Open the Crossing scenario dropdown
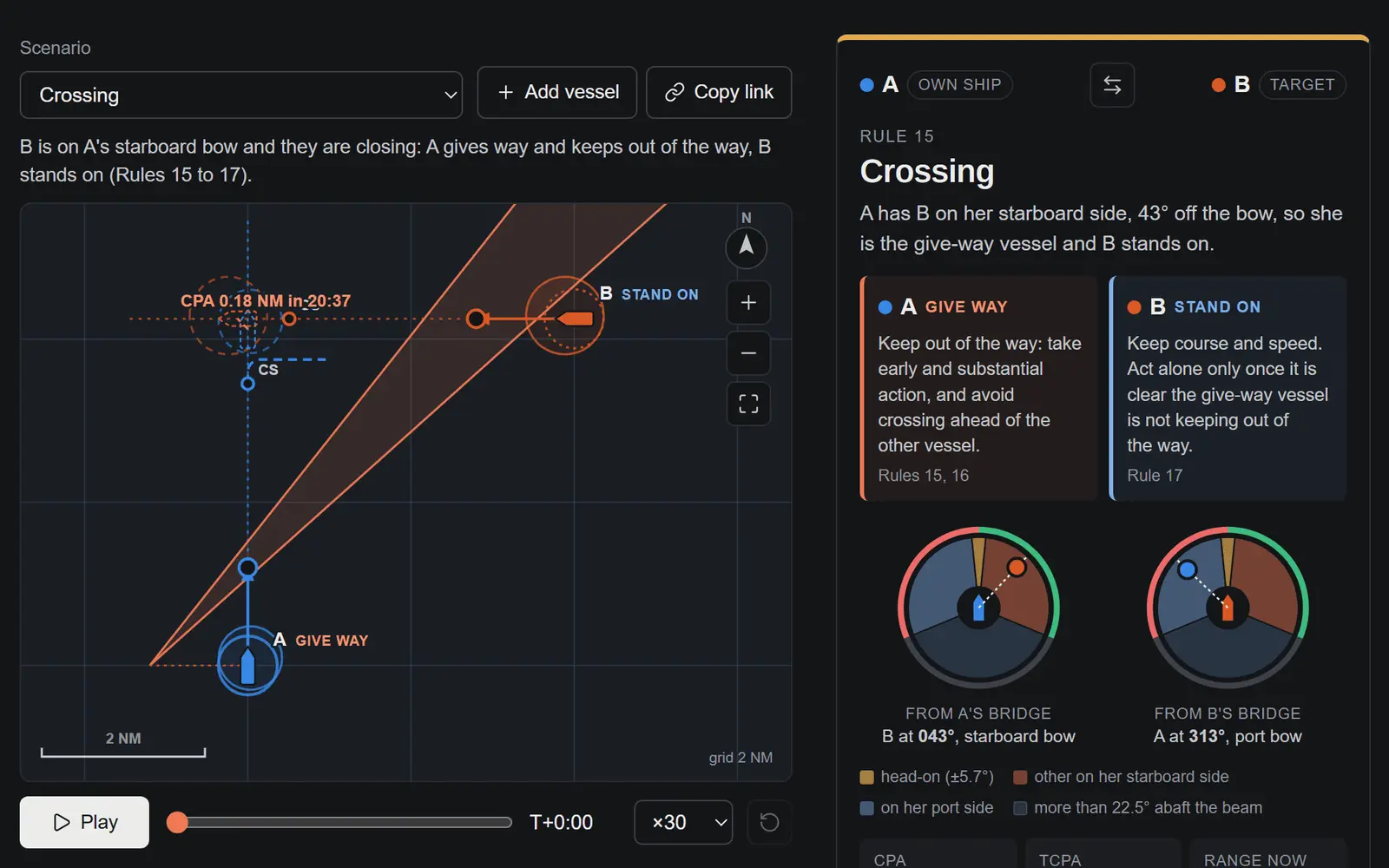This screenshot has width=1389, height=868. [241, 95]
